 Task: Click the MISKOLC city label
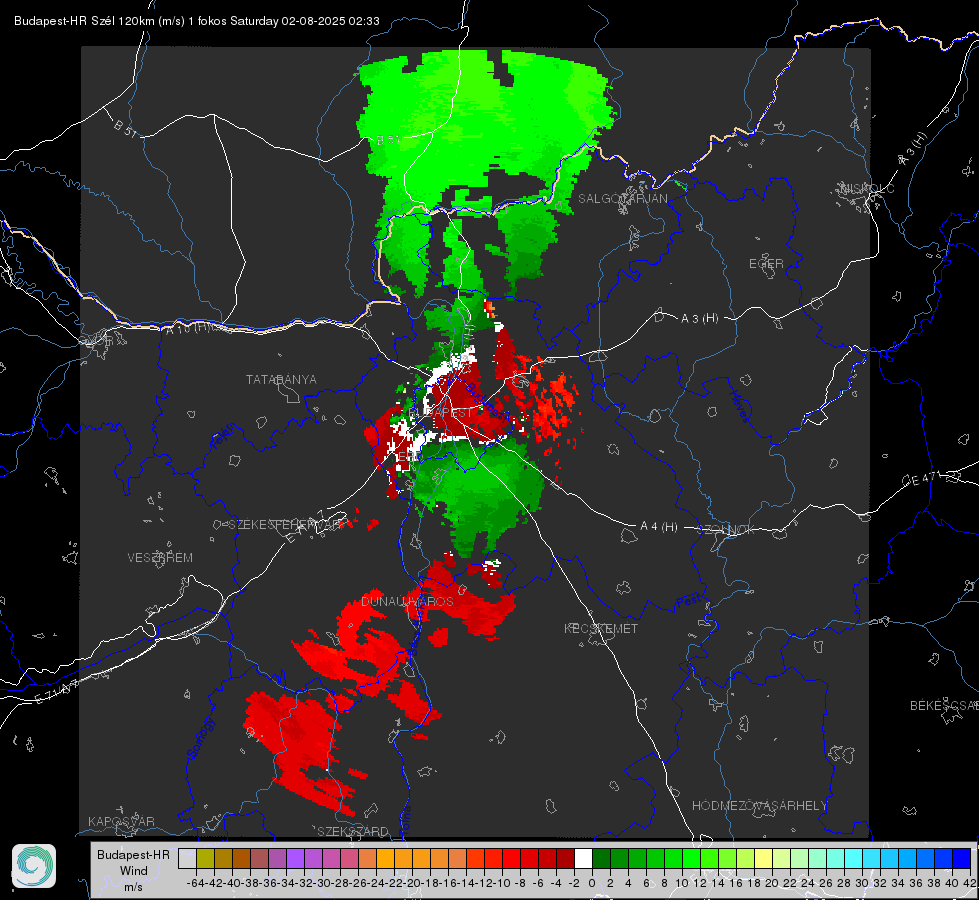[x=867, y=188]
